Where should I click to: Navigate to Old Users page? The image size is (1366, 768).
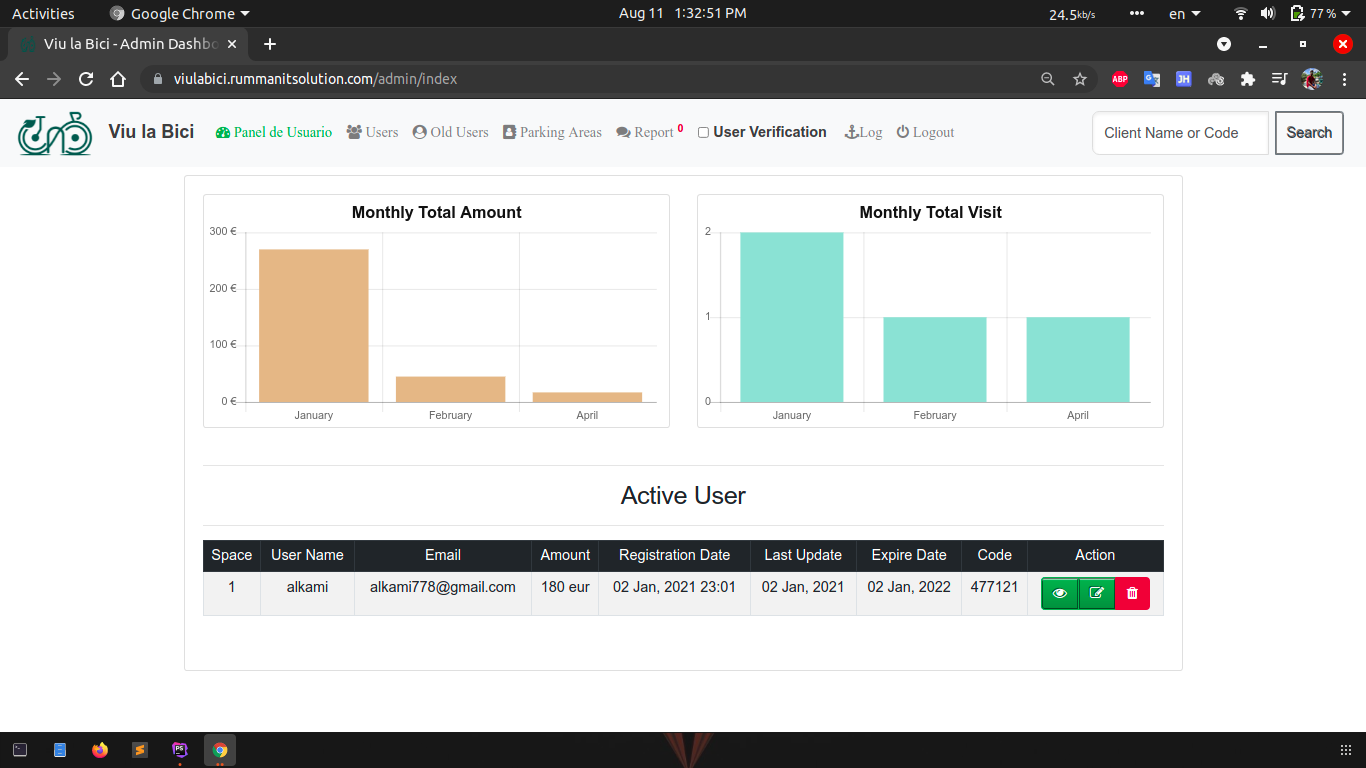coord(450,132)
